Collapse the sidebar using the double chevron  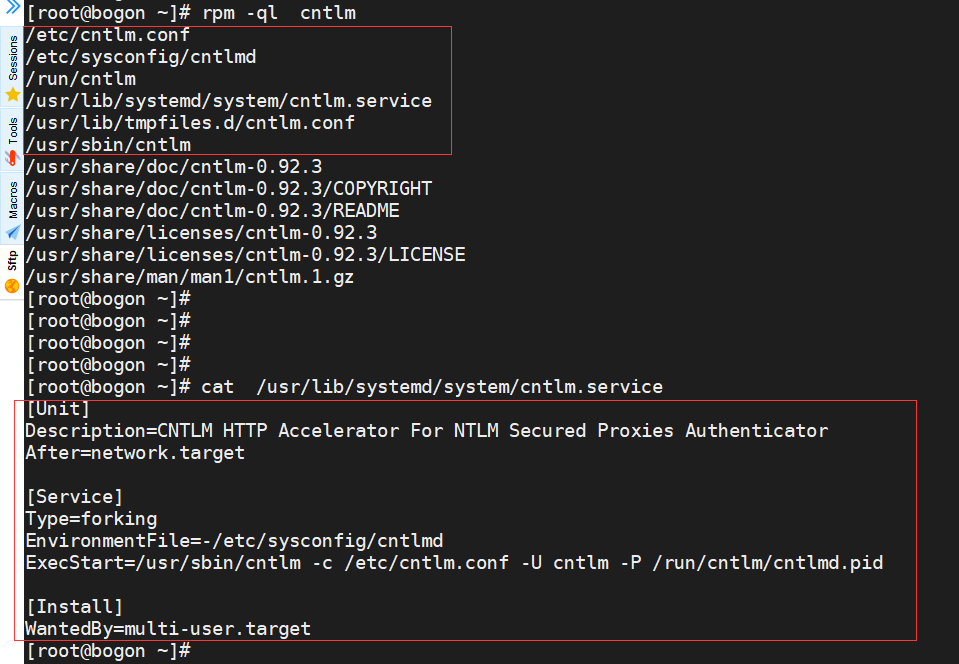click(11, 8)
